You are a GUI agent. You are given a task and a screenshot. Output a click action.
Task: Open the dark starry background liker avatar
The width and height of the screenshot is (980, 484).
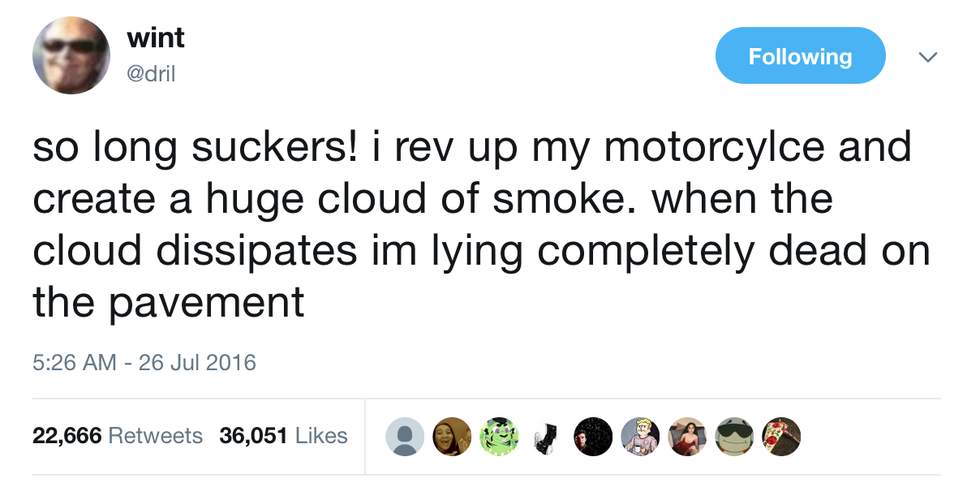pos(593,436)
